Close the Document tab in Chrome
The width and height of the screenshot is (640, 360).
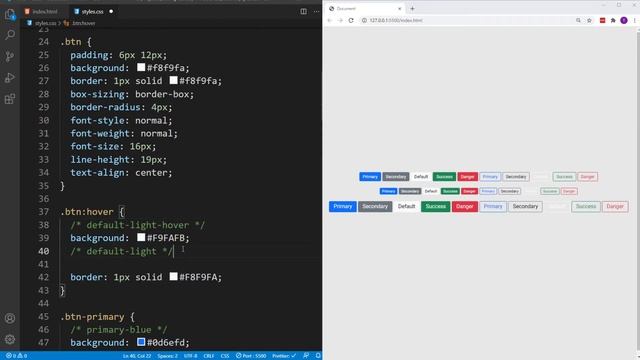[400, 9]
